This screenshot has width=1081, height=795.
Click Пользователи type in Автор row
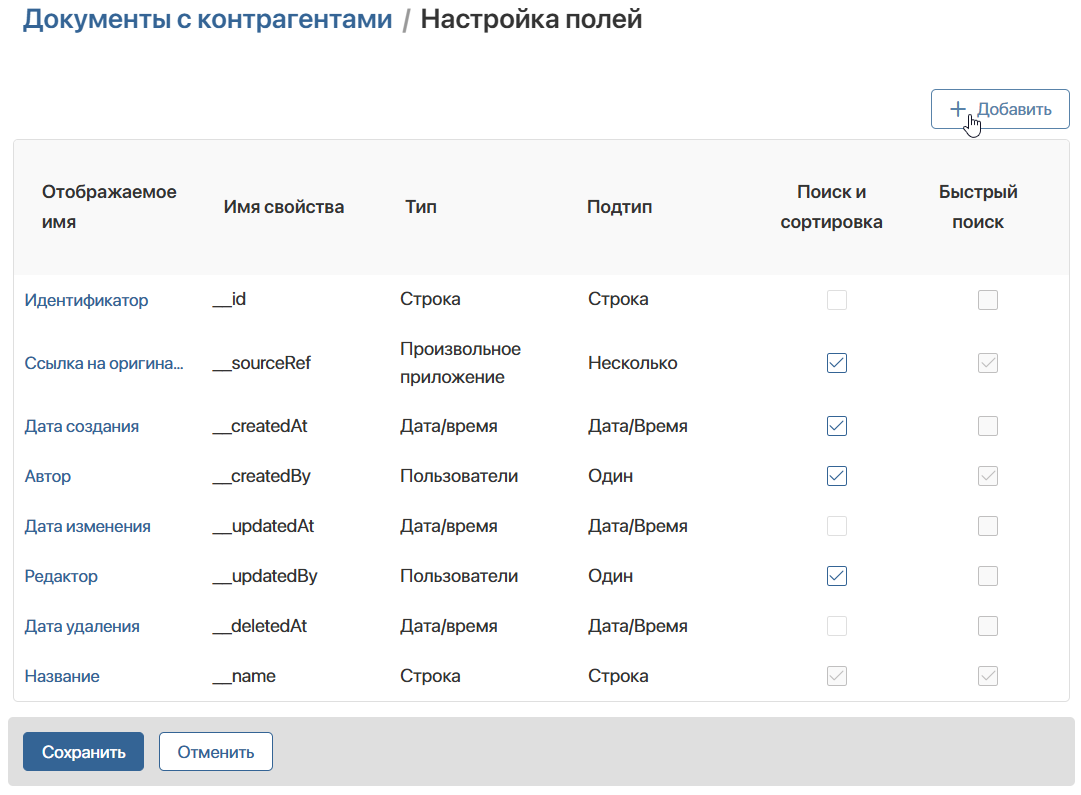pyautogui.click(x=459, y=476)
